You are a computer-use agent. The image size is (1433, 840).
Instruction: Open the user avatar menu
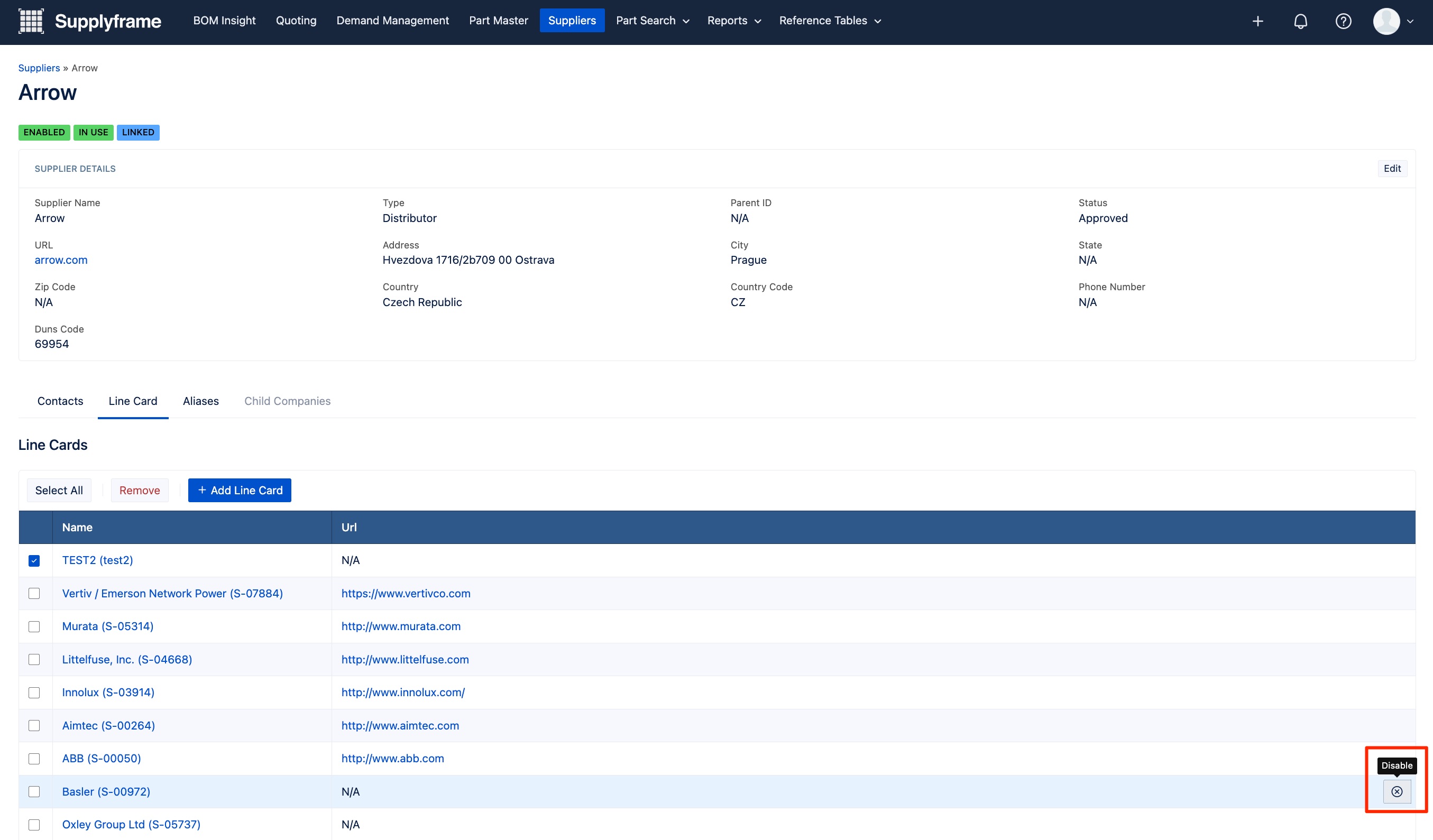tap(1386, 21)
